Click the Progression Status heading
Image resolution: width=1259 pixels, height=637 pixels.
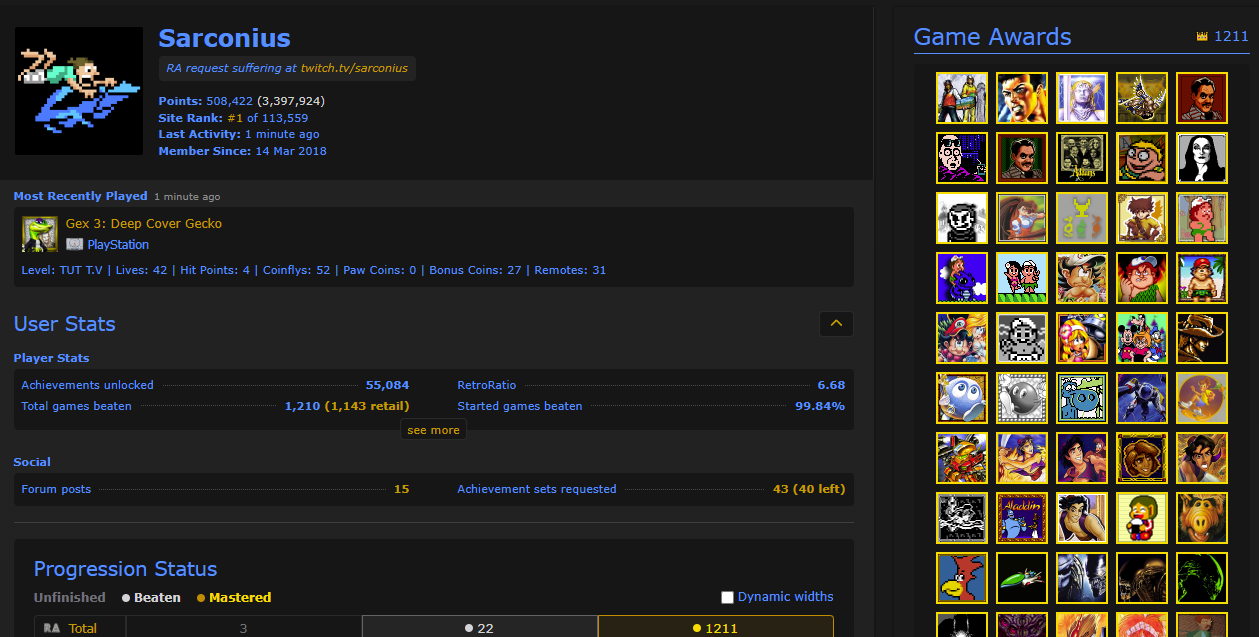[x=125, y=569]
